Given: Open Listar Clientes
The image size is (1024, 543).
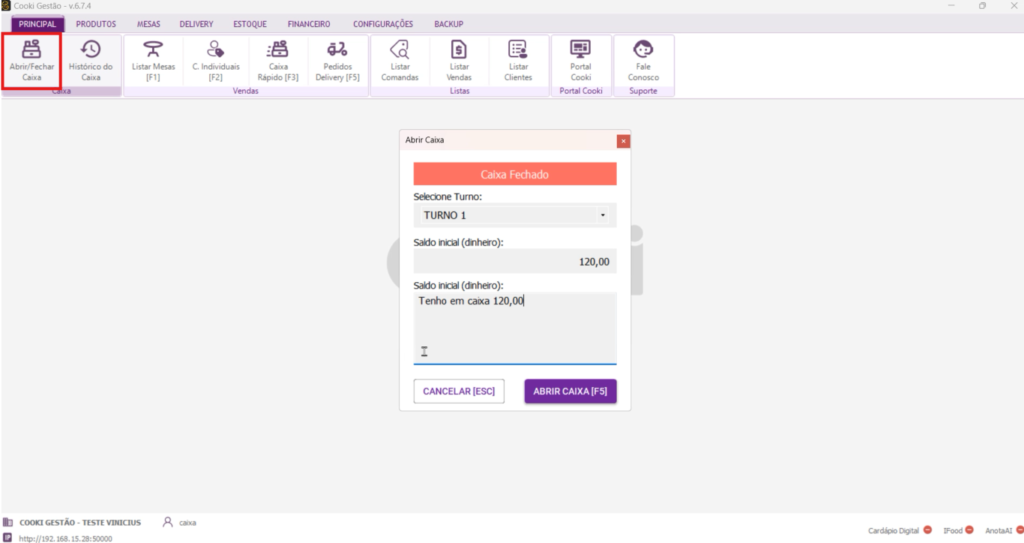Looking at the screenshot, I should coord(519,60).
